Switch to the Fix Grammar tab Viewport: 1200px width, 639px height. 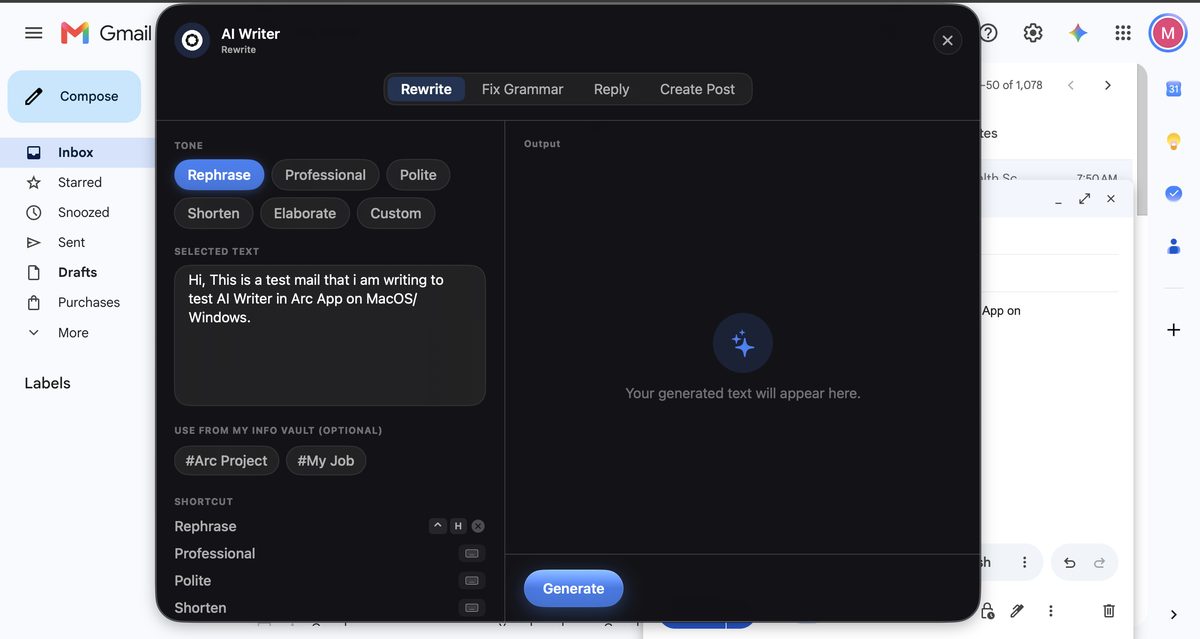(x=522, y=89)
